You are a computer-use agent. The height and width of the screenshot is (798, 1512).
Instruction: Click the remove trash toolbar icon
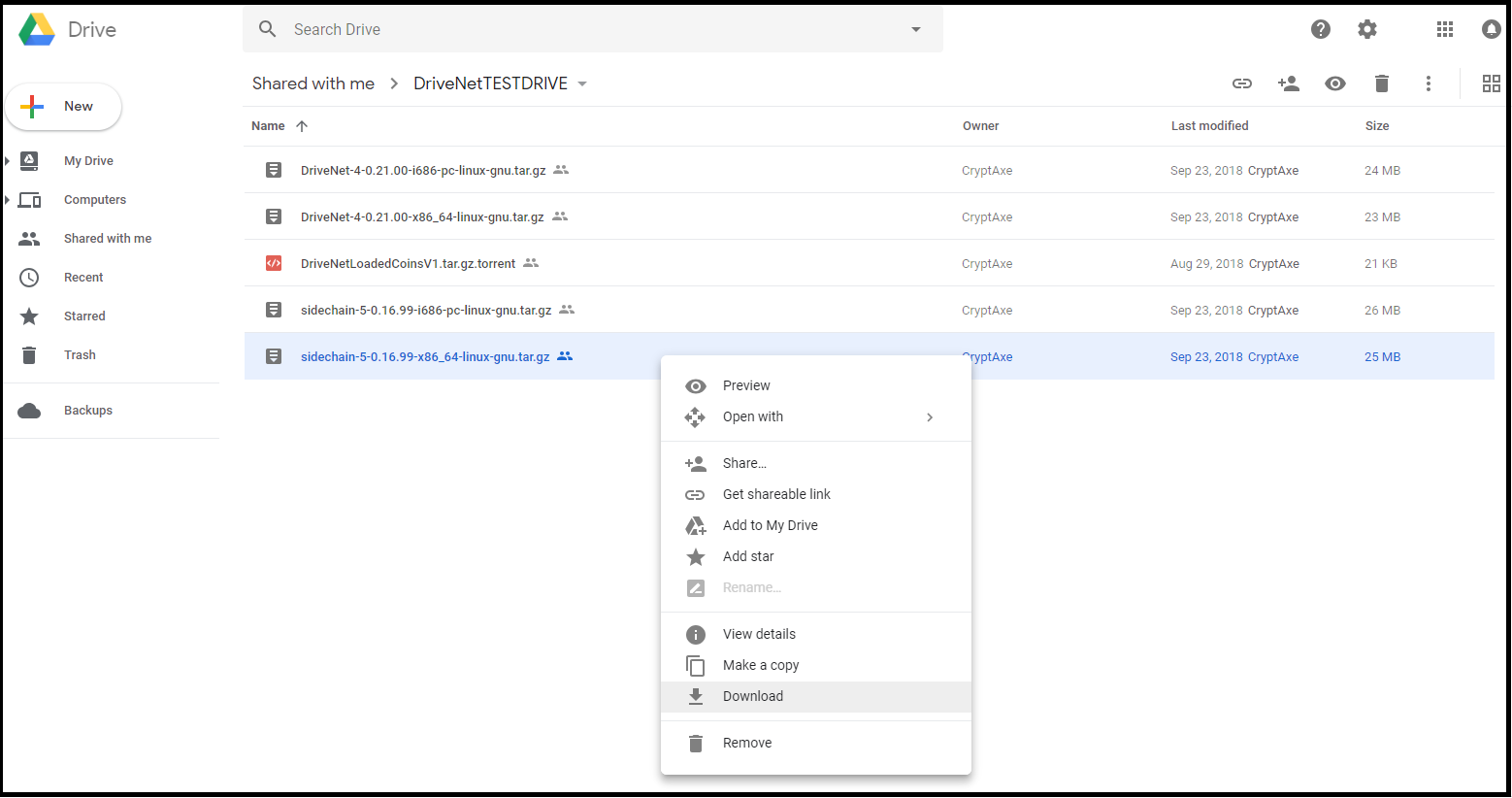tap(1382, 83)
